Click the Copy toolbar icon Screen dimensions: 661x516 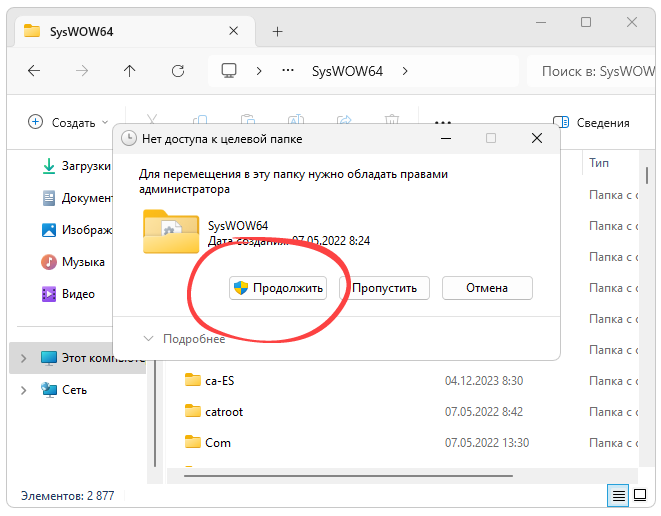coord(200,120)
